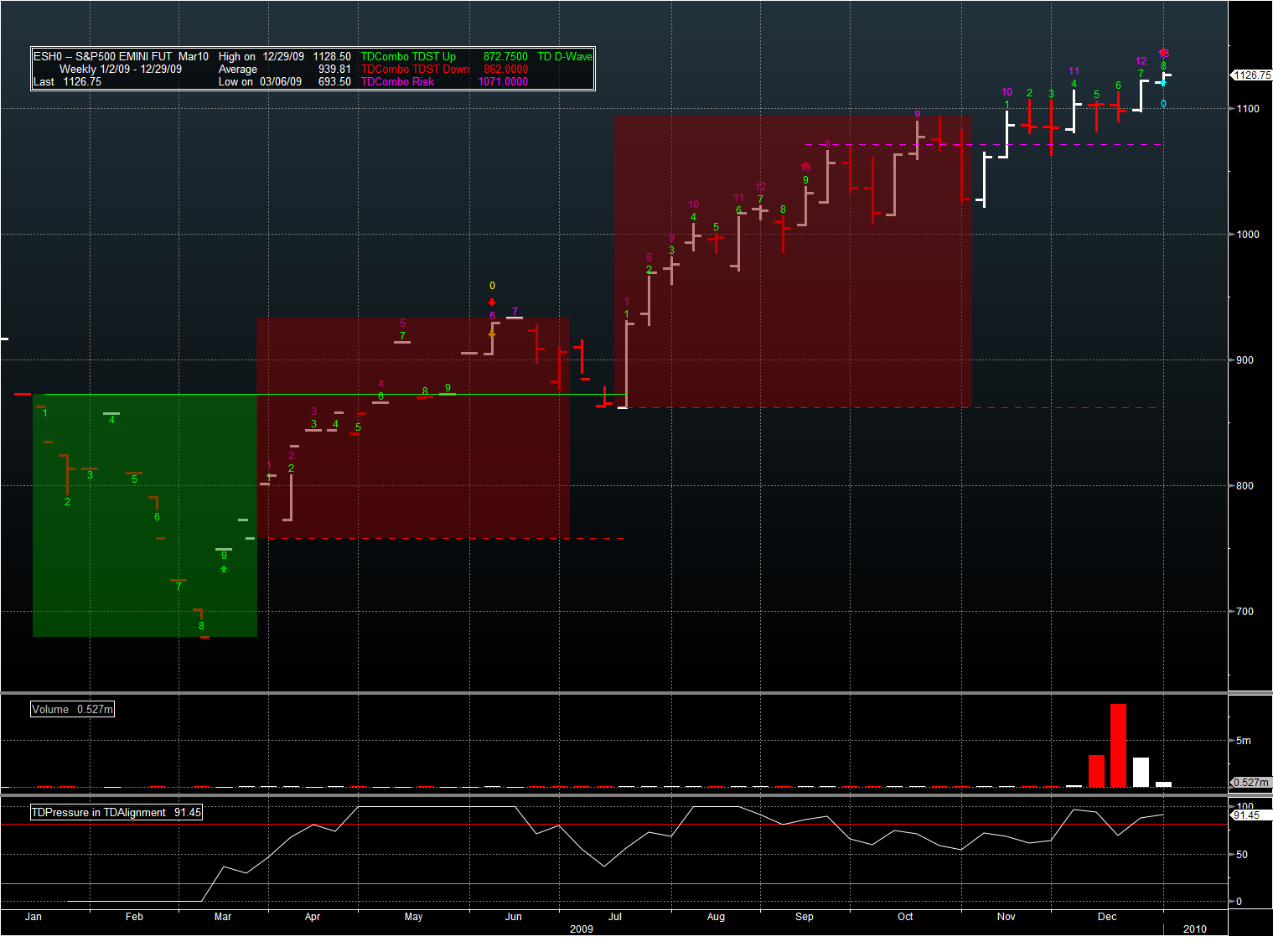Click the green up arrow below March count 9

tap(224, 570)
